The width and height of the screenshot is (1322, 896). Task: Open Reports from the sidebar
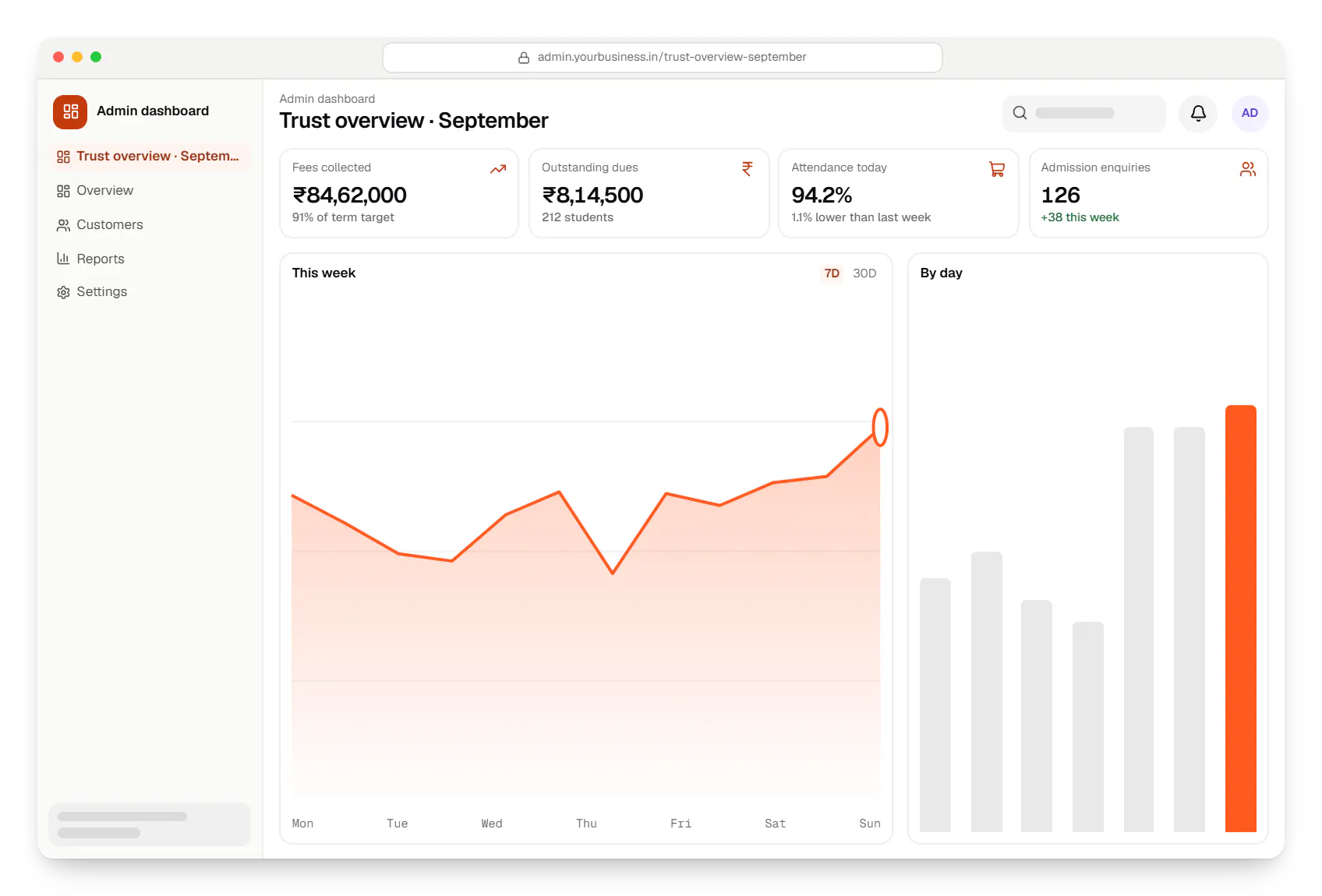coord(150,259)
